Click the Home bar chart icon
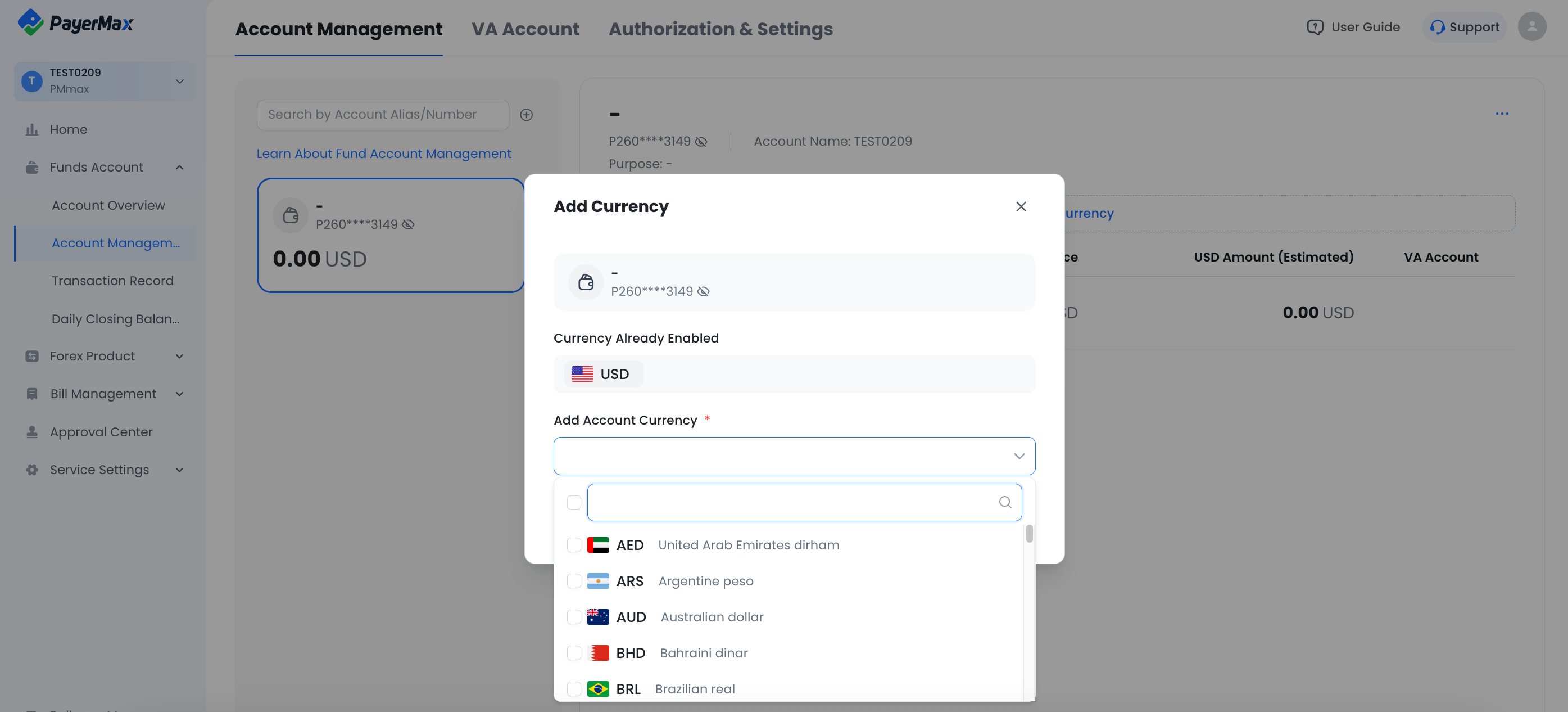This screenshot has width=1568, height=712. (32, 130)
